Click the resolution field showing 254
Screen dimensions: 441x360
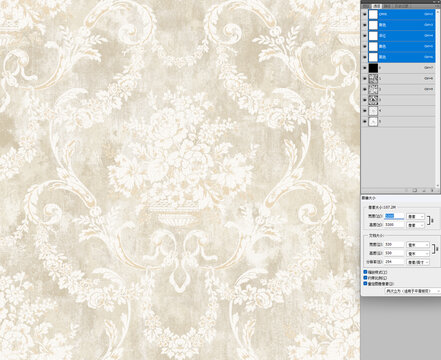coord(394,262)
